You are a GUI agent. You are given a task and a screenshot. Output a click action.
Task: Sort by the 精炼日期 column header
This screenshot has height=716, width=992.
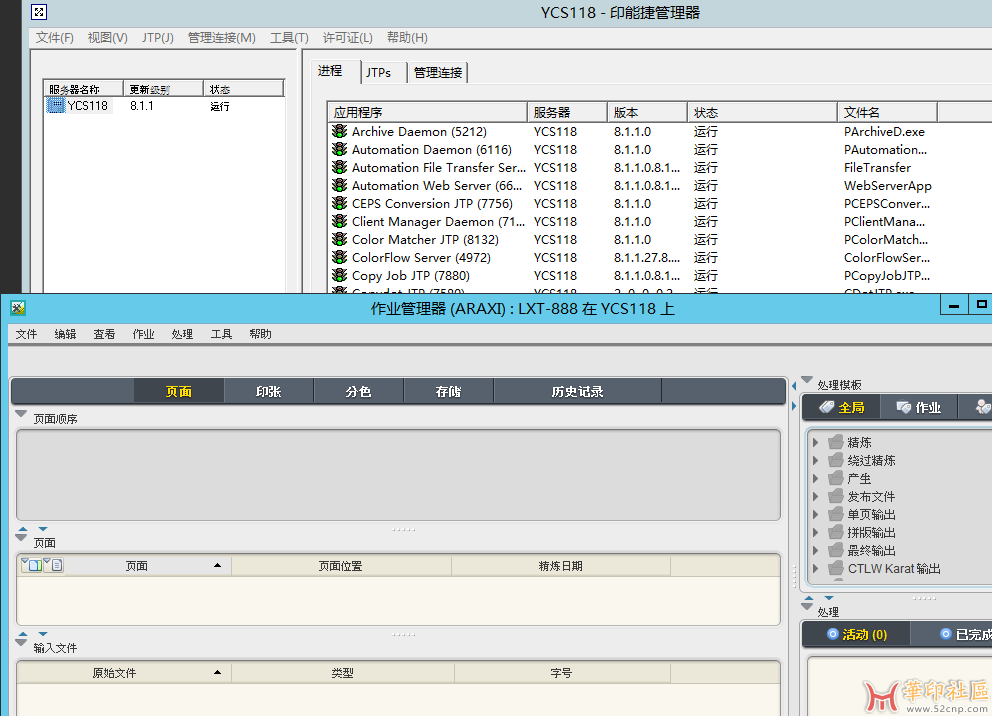point(561,566)
